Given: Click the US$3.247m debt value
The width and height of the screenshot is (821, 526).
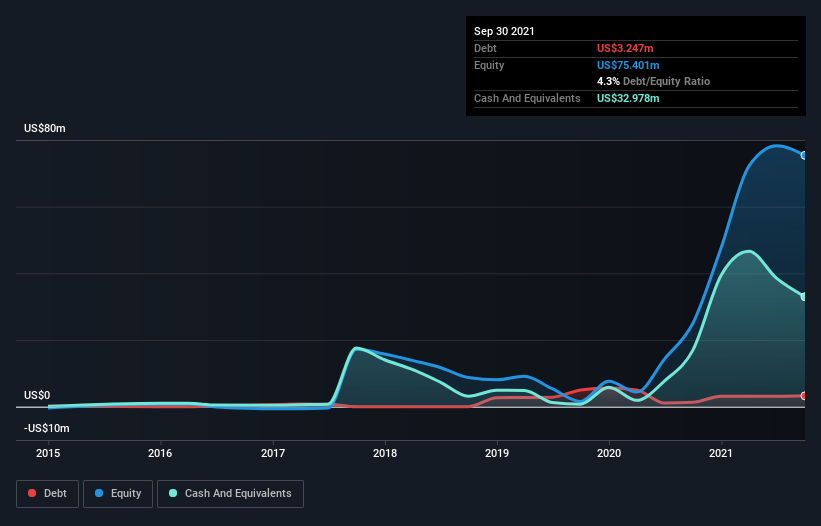Looking at the screenshot, I should coord(625,48).
